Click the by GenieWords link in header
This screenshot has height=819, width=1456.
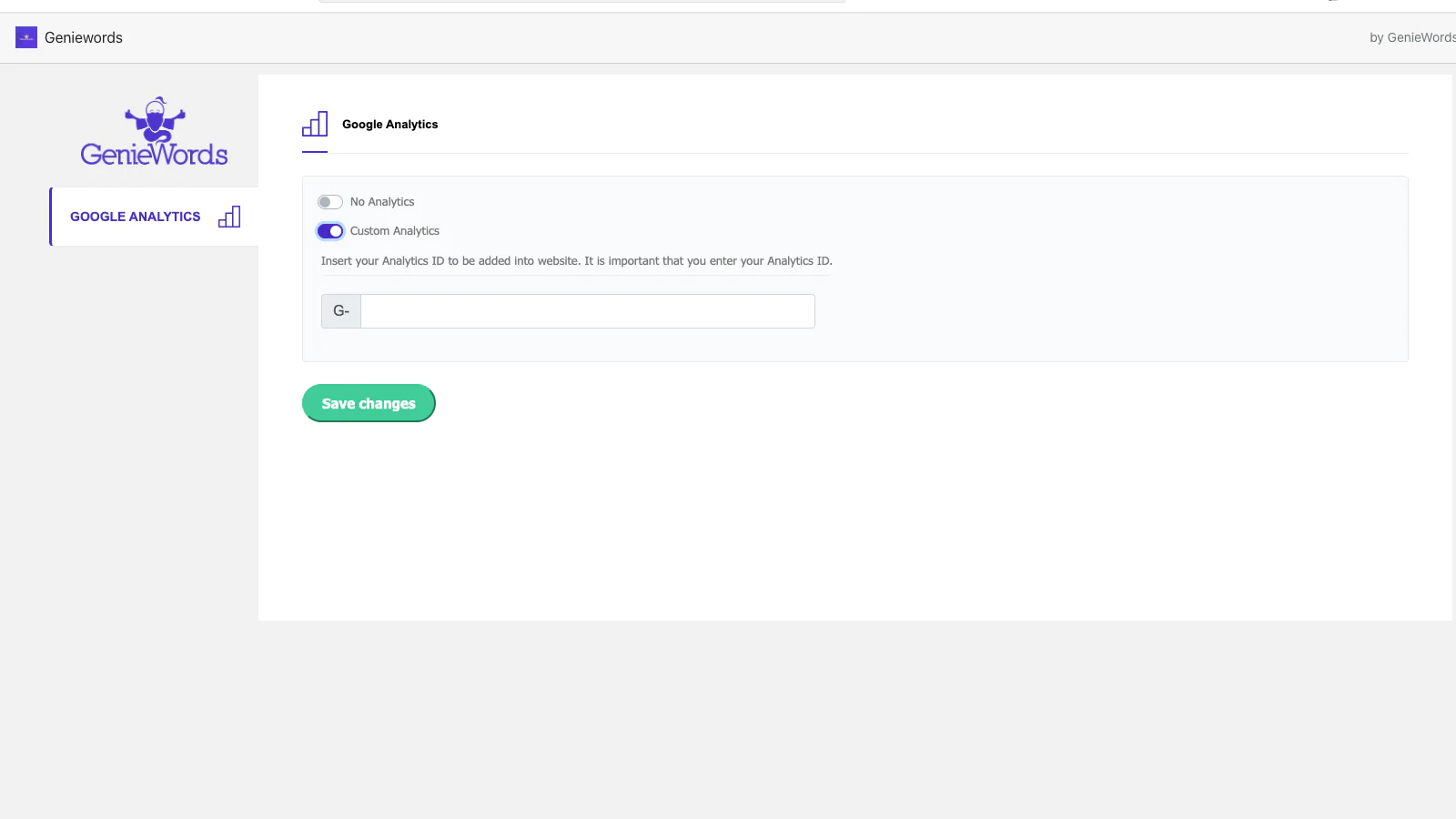(1412, 37)
